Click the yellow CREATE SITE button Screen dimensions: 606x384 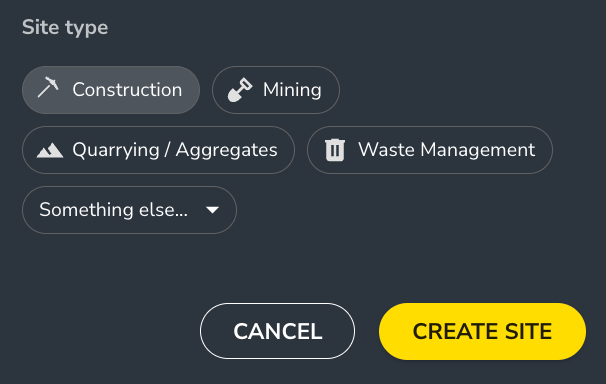pos(482,331)
